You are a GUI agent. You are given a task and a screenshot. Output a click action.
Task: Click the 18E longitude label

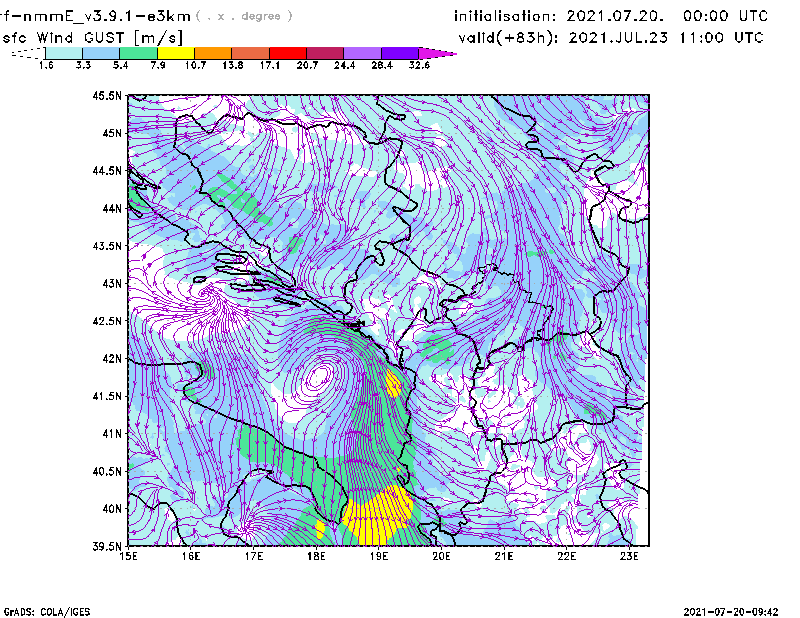point(316,556)
